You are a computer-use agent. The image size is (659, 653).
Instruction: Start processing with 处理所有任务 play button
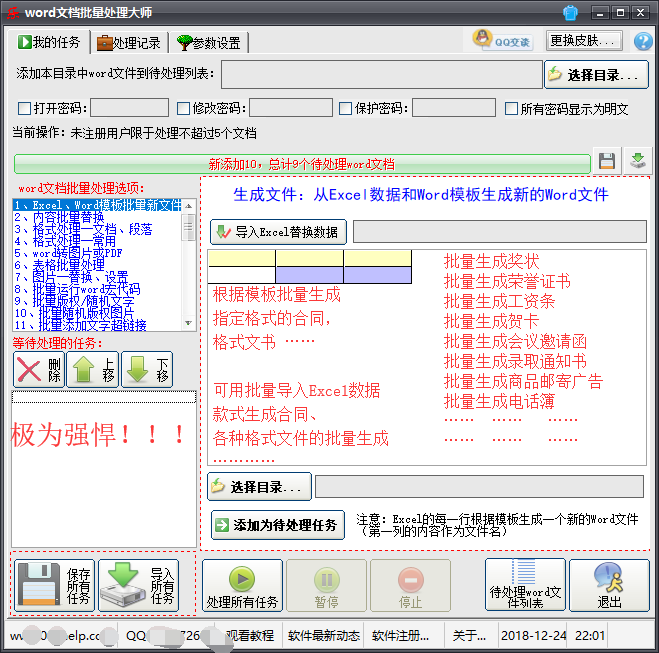243,586
